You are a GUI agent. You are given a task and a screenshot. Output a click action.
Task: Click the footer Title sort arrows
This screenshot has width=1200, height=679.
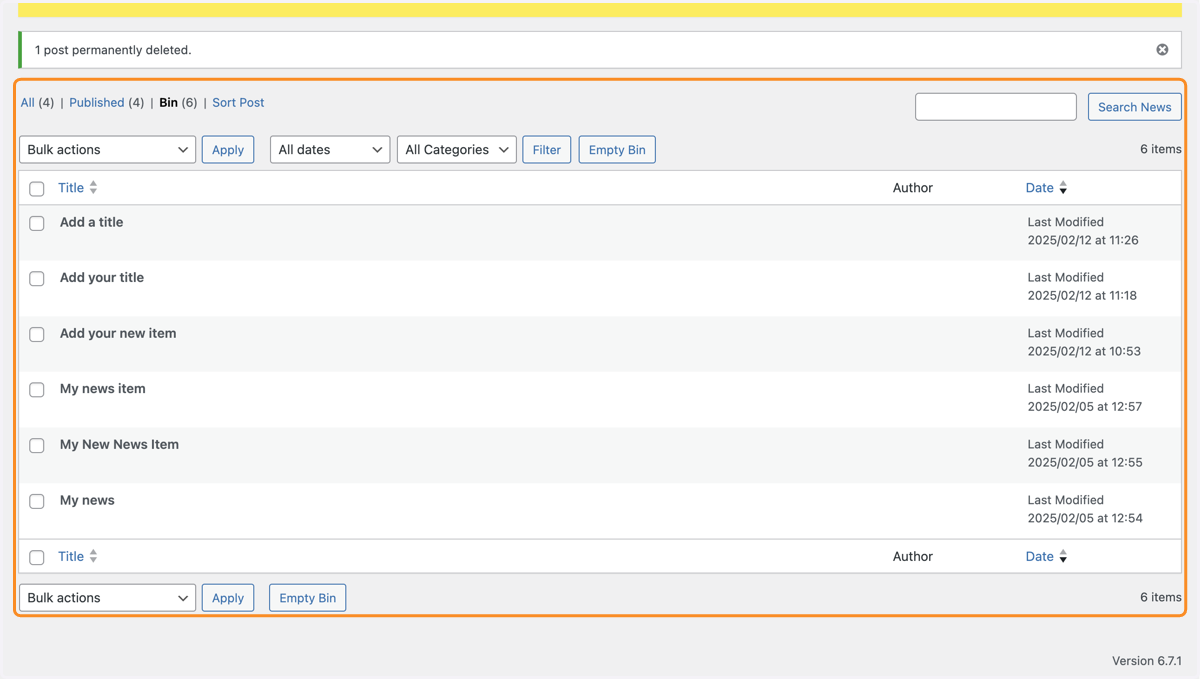[93, 556]
